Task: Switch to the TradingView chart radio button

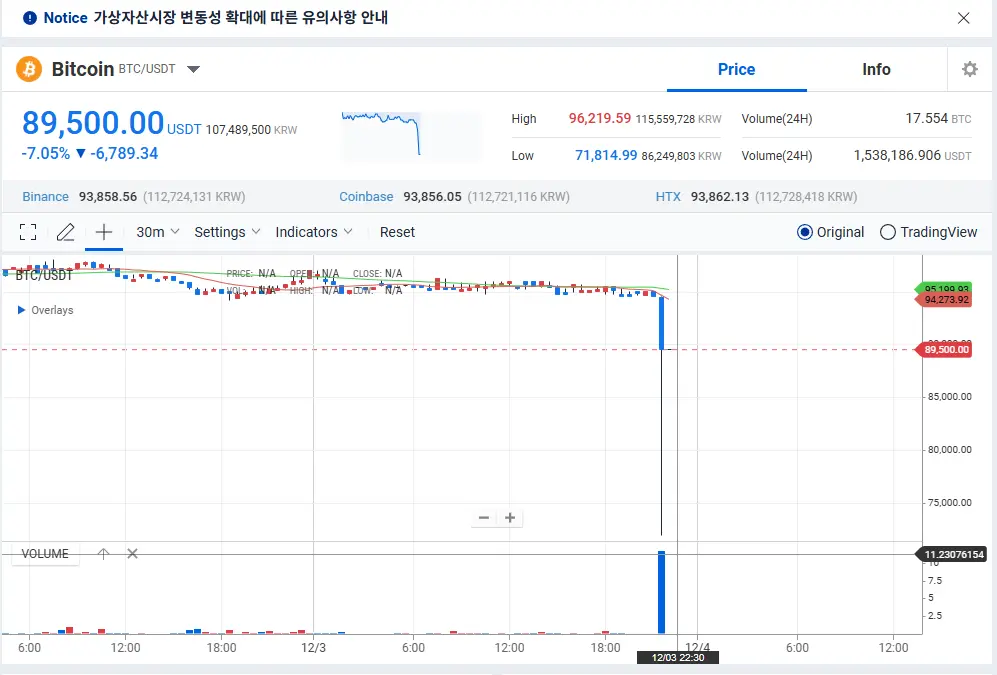Action: coord(887,231)
